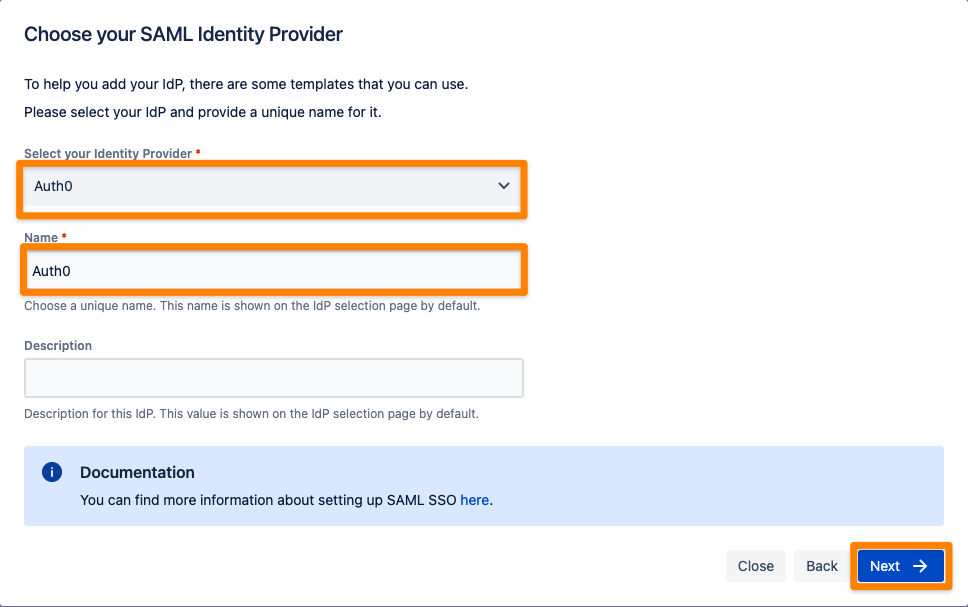This screenshot has height=607, width=968.
Task: Click the Close button
Action: pos(756,566)
